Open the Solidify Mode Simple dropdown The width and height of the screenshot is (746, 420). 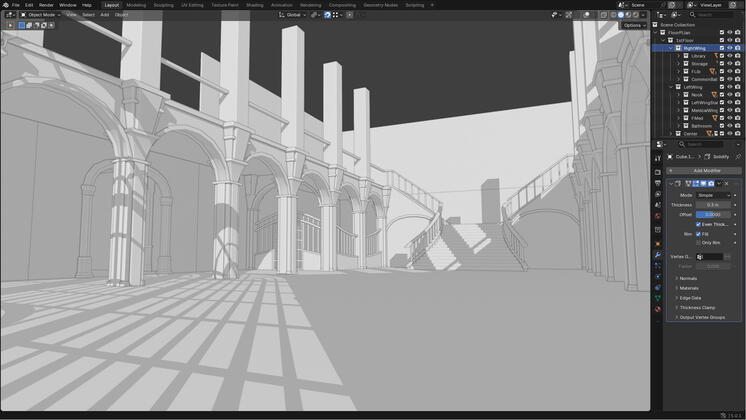coord(713,195)
